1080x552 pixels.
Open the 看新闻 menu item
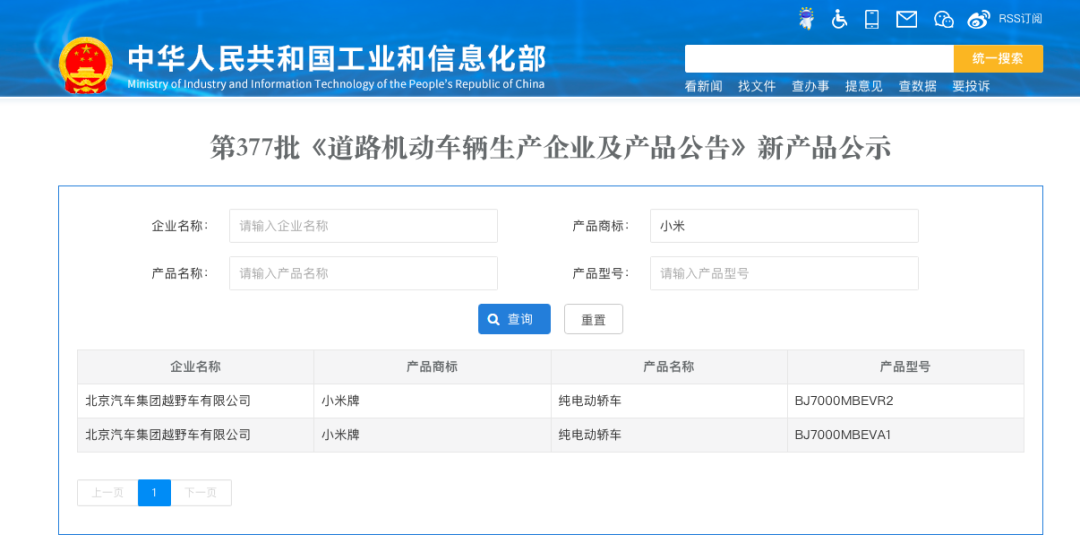[703, 87]
